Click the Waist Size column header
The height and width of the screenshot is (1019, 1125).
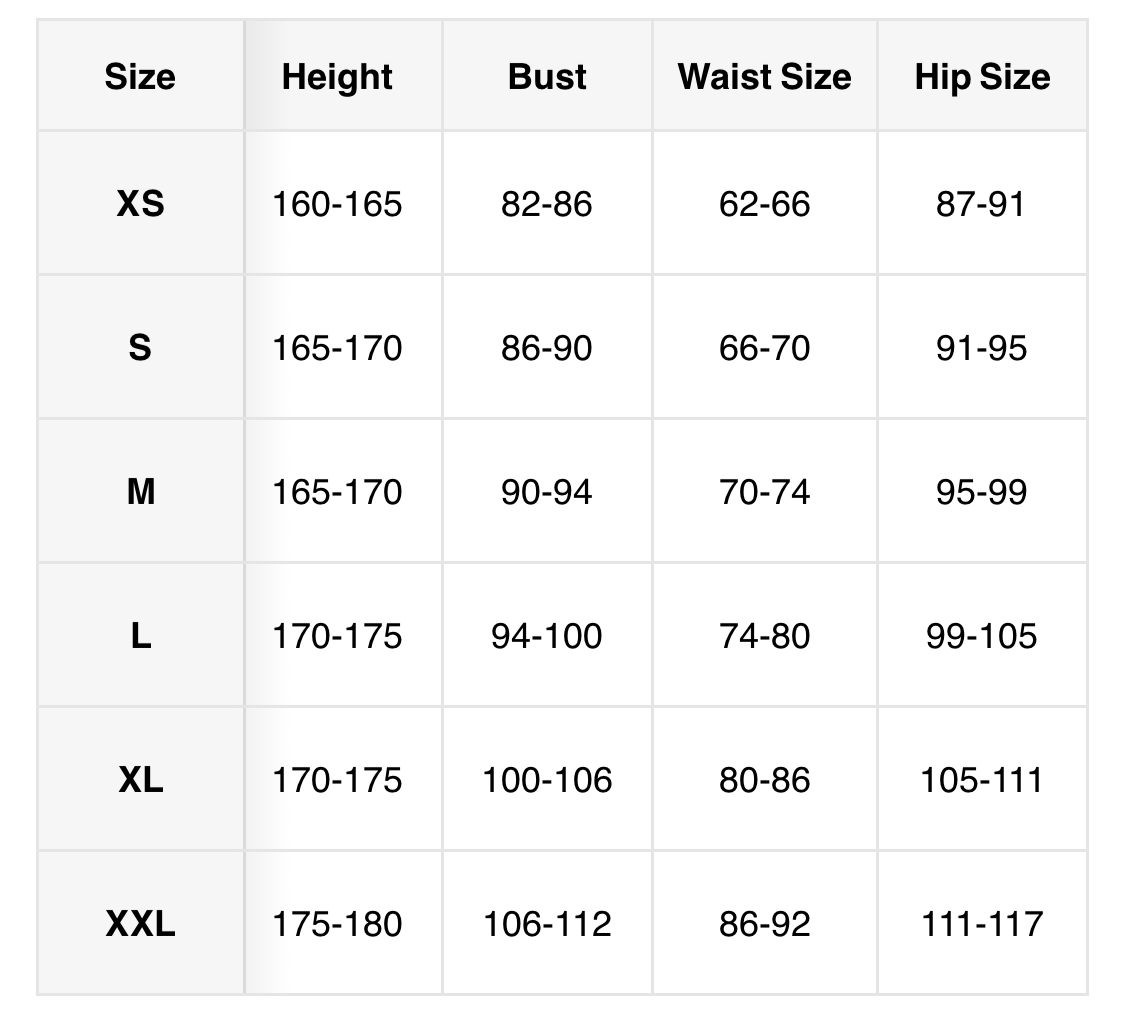764,77
